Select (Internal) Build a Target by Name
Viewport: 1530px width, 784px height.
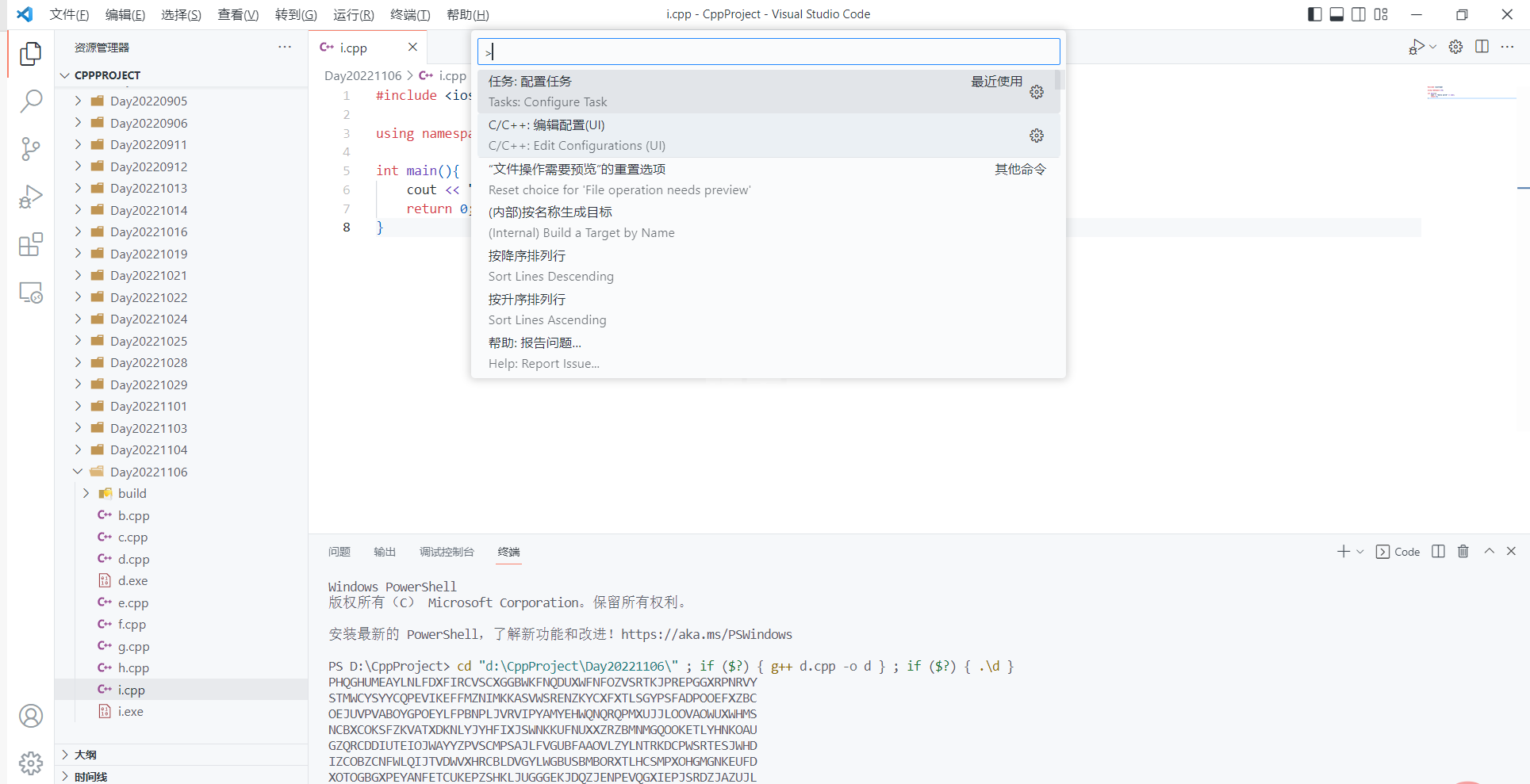pos(768,223)
